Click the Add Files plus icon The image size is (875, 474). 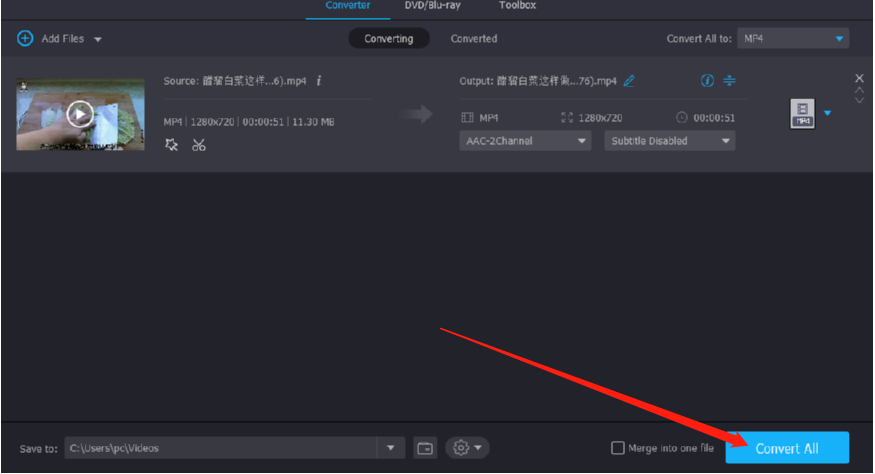pos(25,39)
